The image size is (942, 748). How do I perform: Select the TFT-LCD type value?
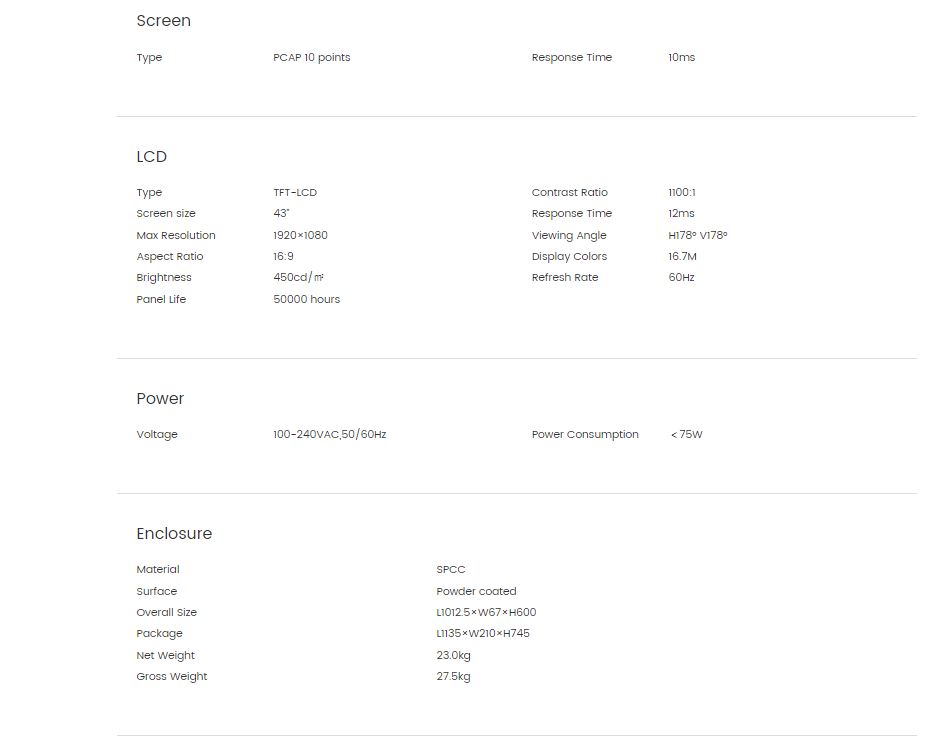click(x=295, y=192)
